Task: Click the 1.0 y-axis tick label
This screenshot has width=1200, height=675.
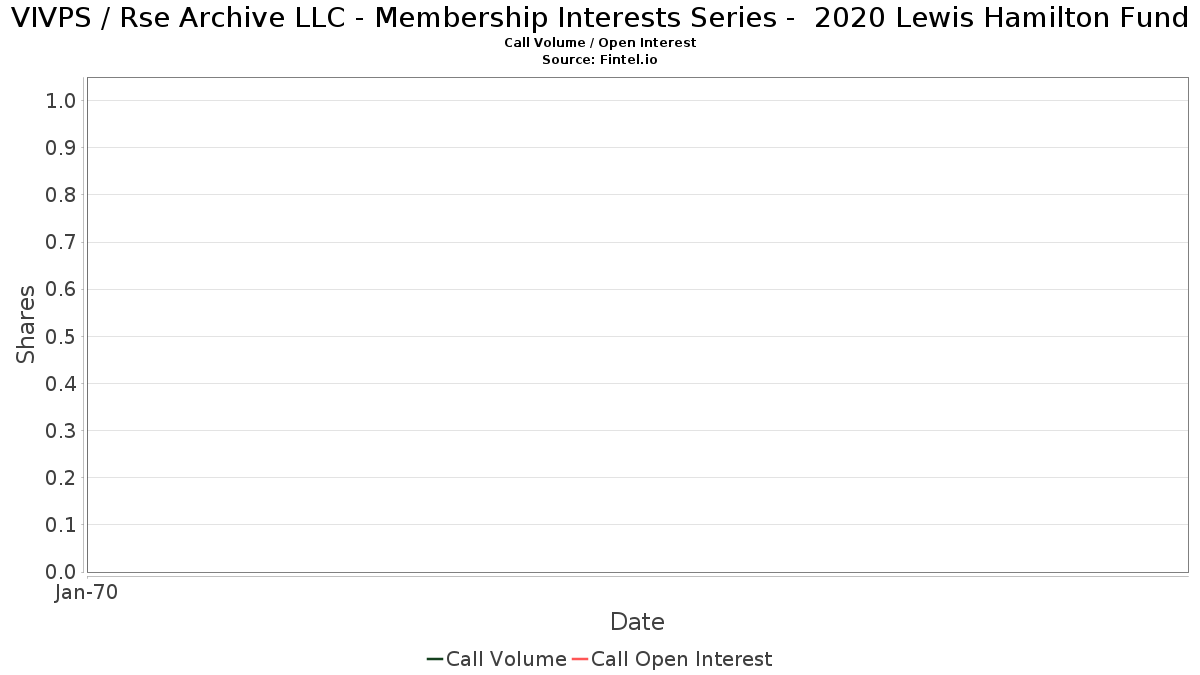Action: click(61, 100)
